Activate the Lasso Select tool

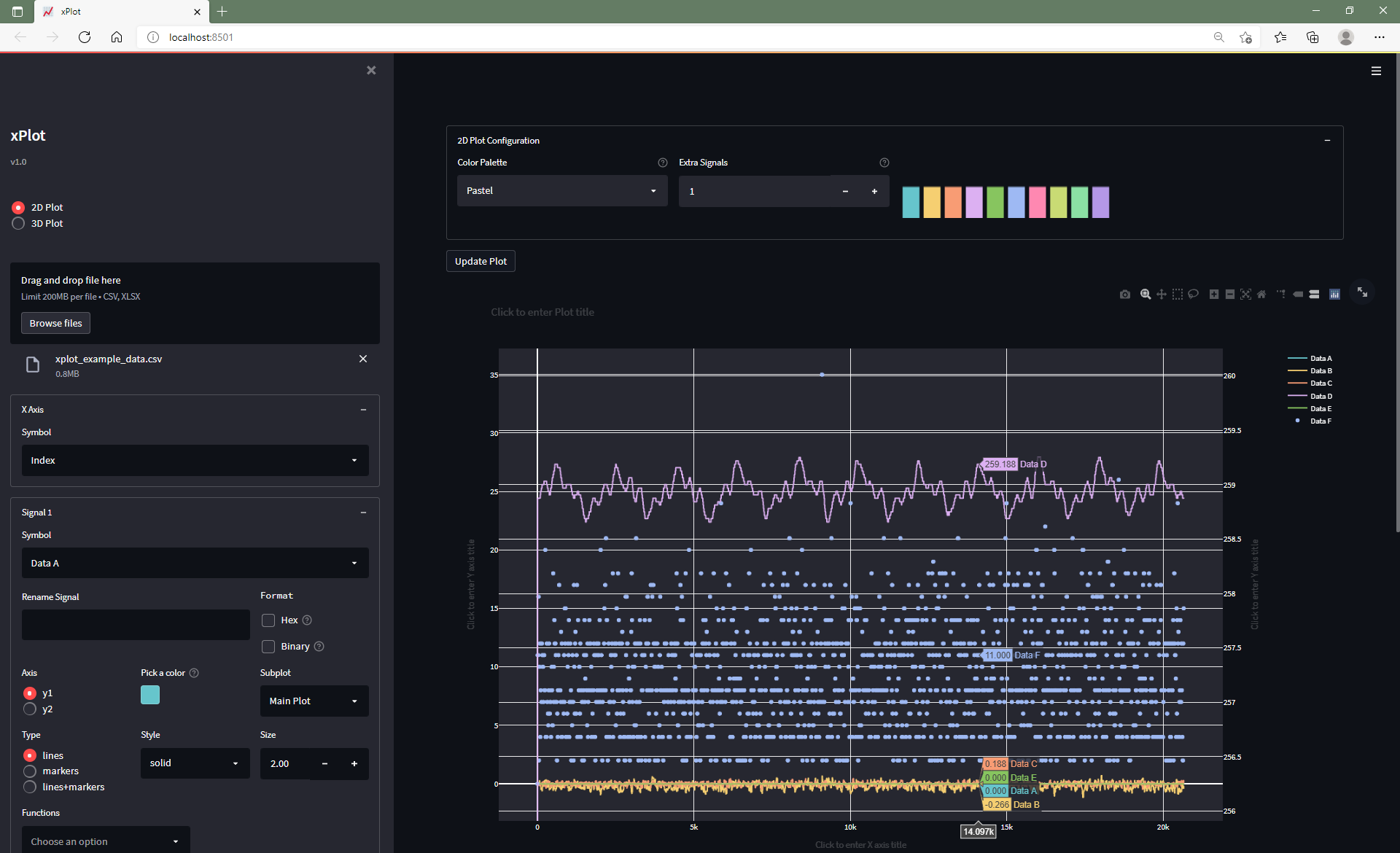tap(1193, 294)
